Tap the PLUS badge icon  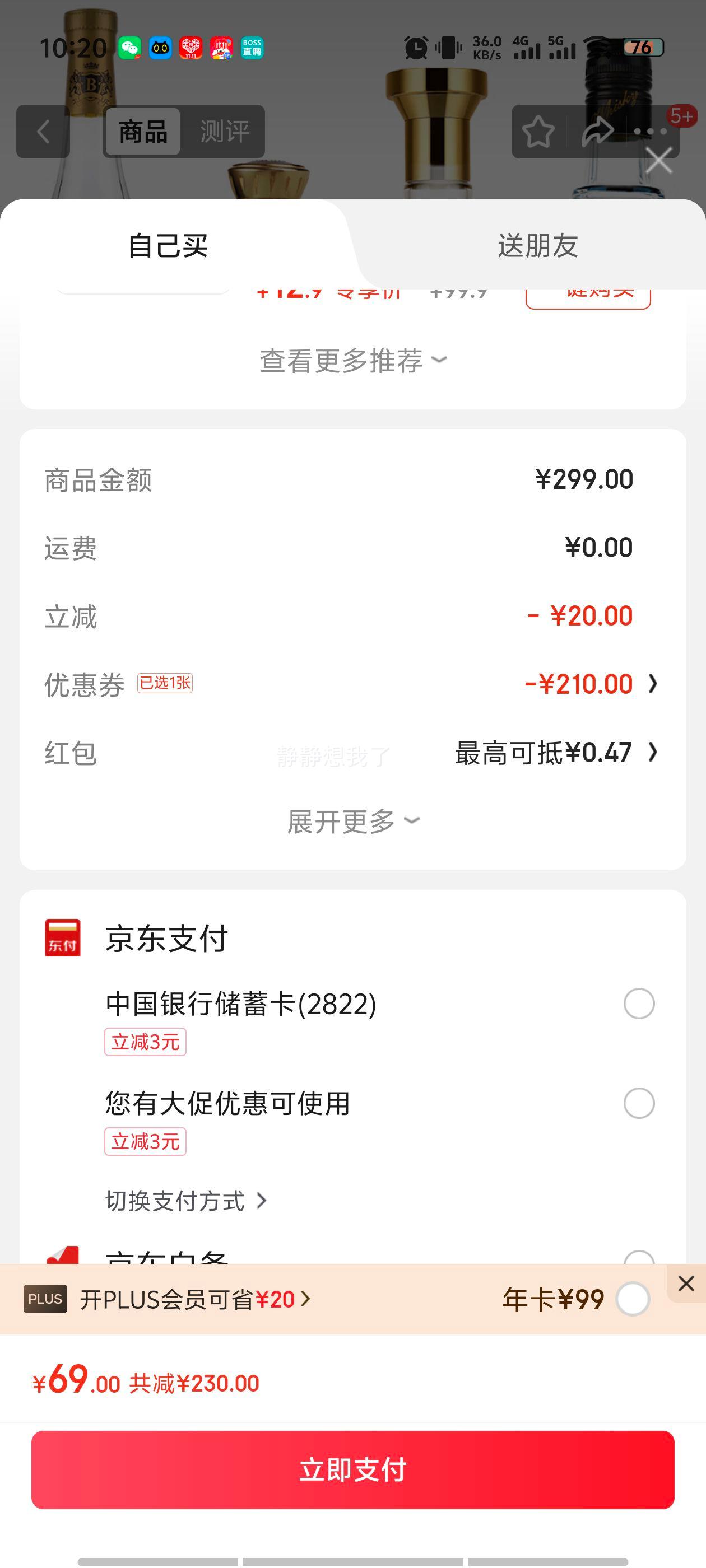coord(45,1299)
